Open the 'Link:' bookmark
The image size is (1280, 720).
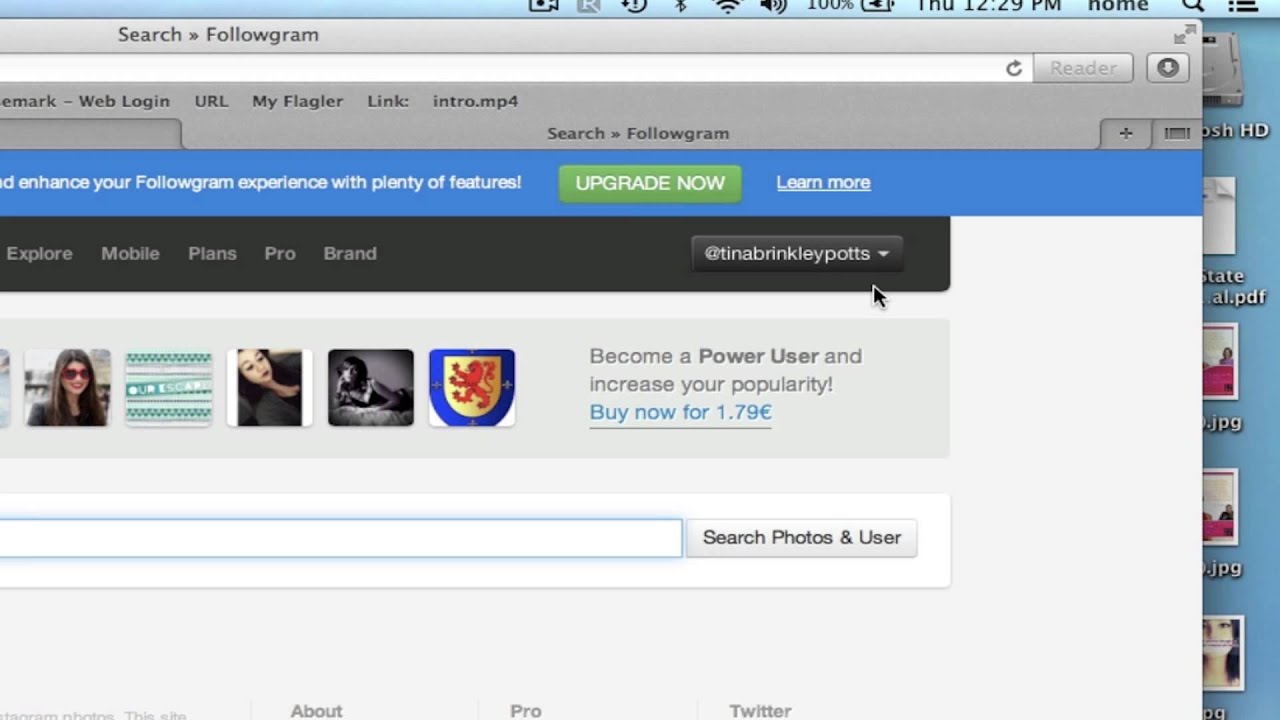[x=388, y=101]
